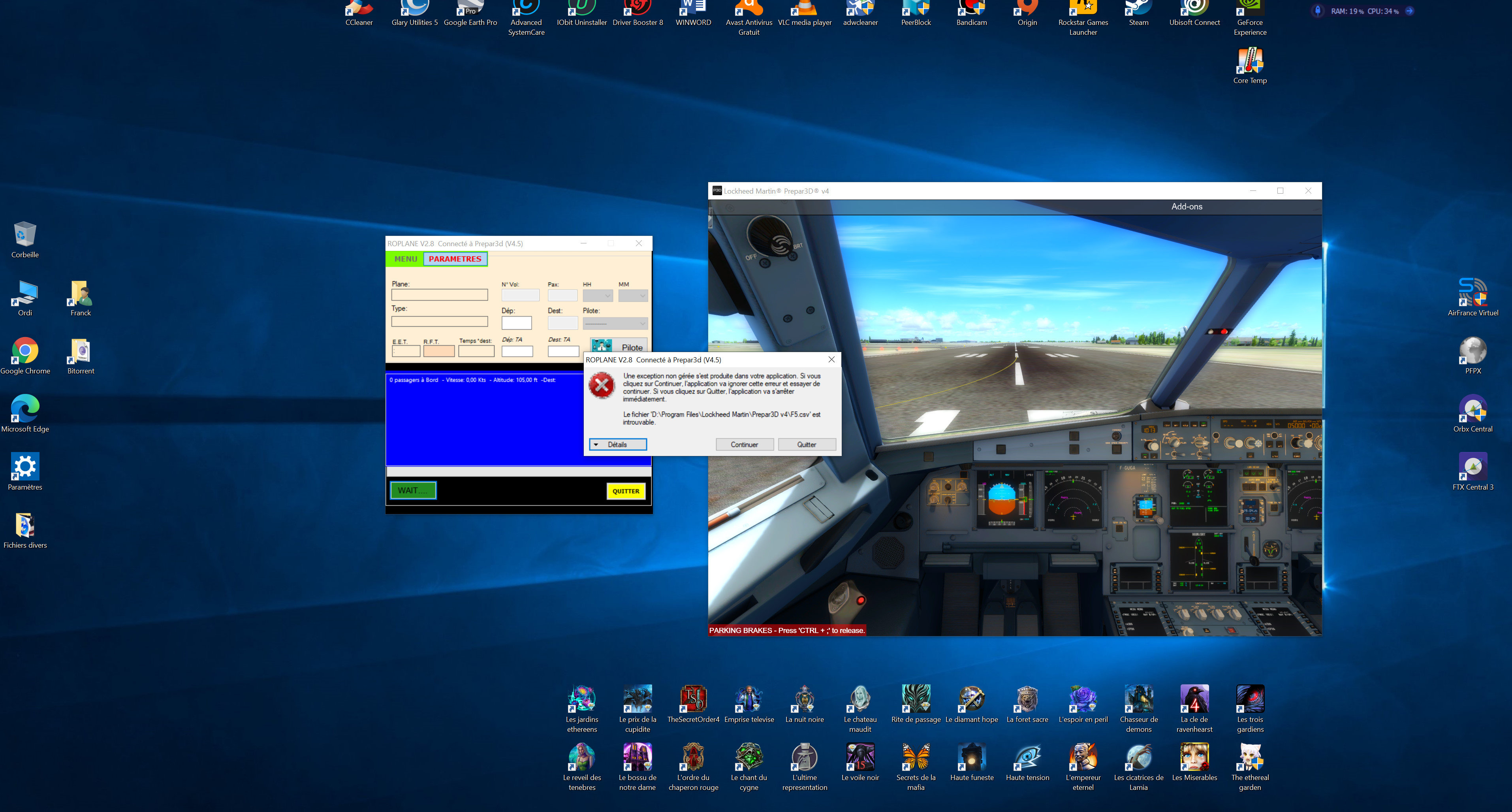Open the HH hour dropdown

tap(598, 295)
